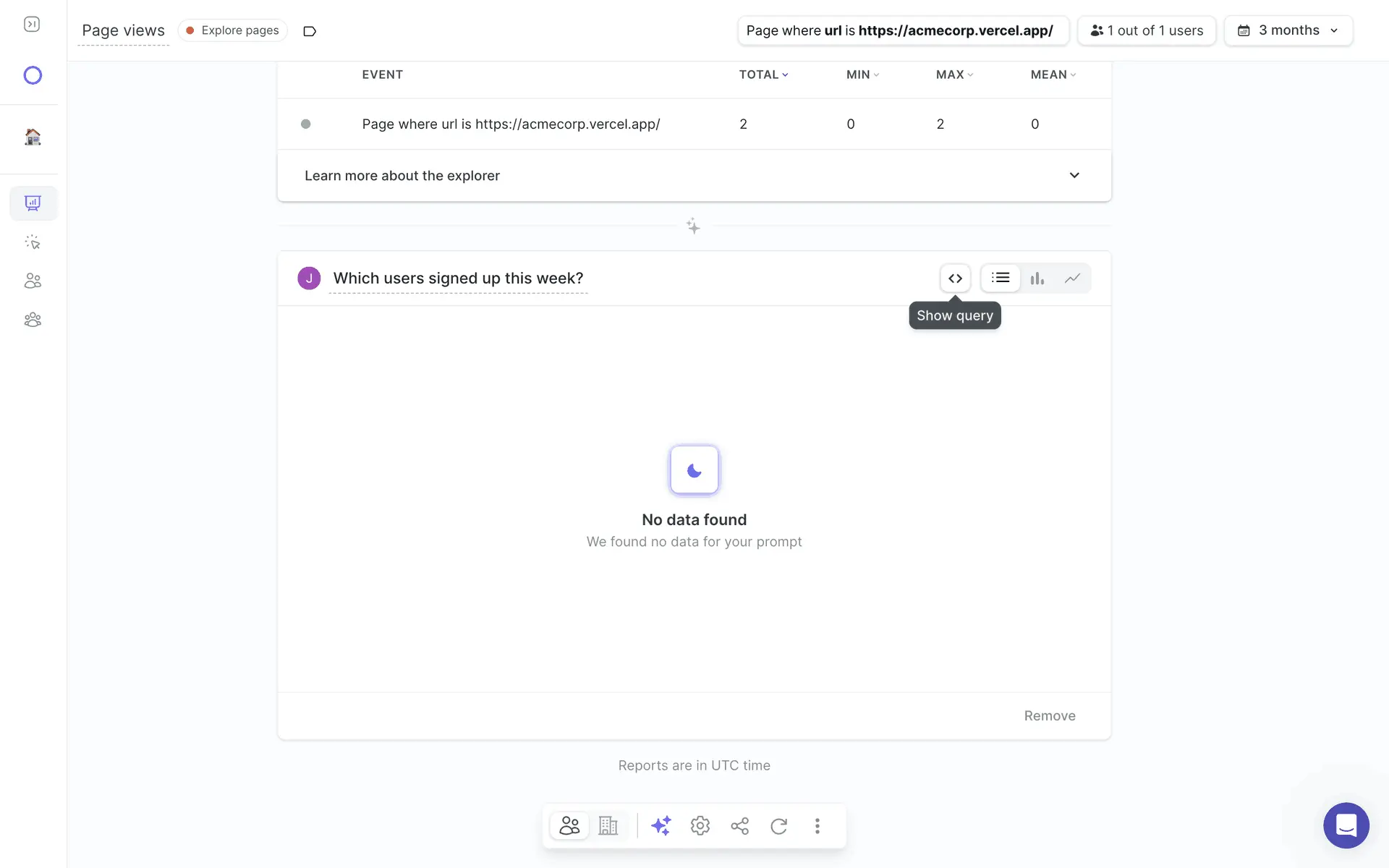Select the companies building icon
The height and width of the screenshot is (868, 1389).
point(608,826)
